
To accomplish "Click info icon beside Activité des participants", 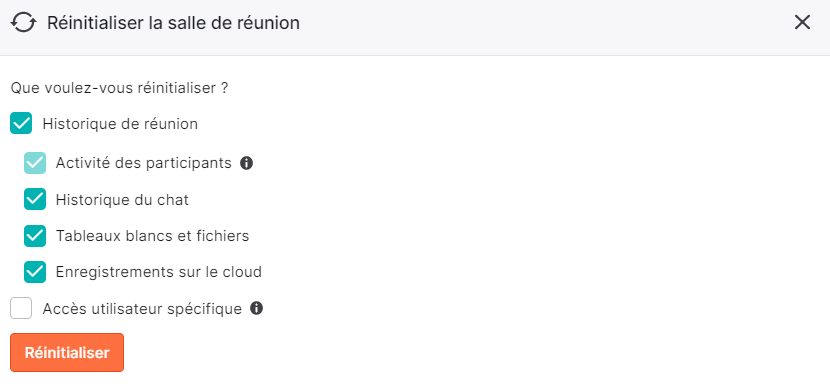I will click(246, 163).
